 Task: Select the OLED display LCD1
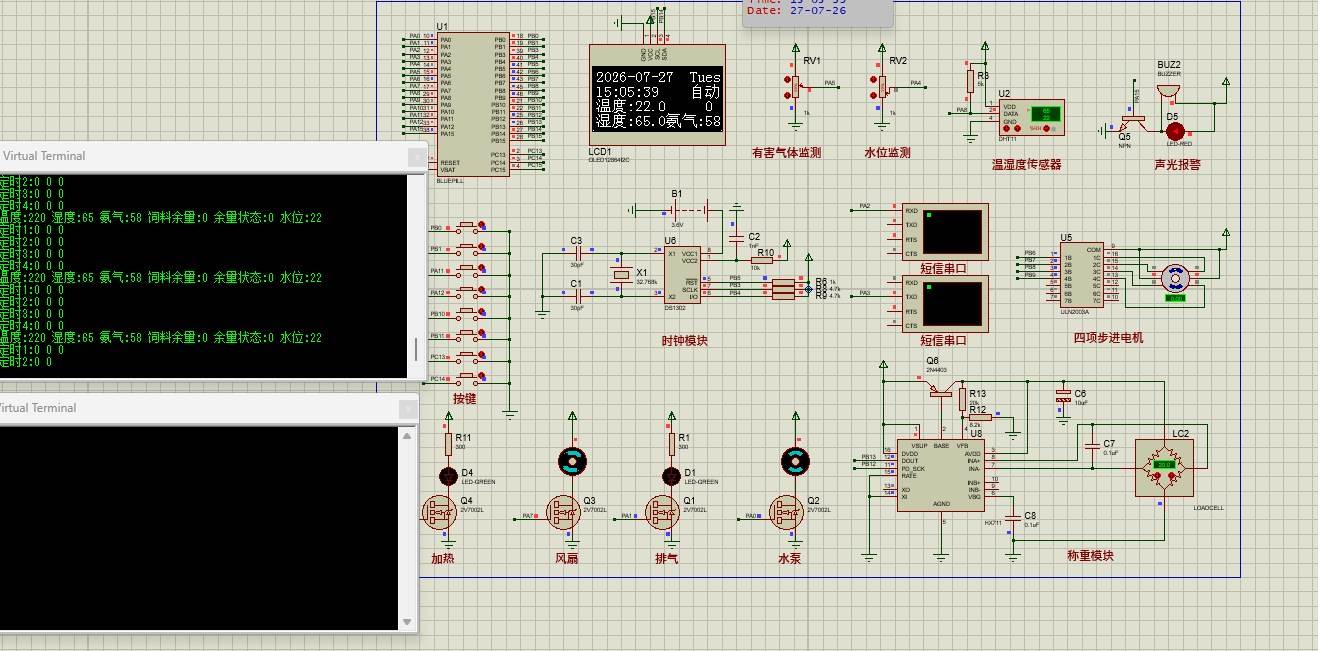point(657,96)
